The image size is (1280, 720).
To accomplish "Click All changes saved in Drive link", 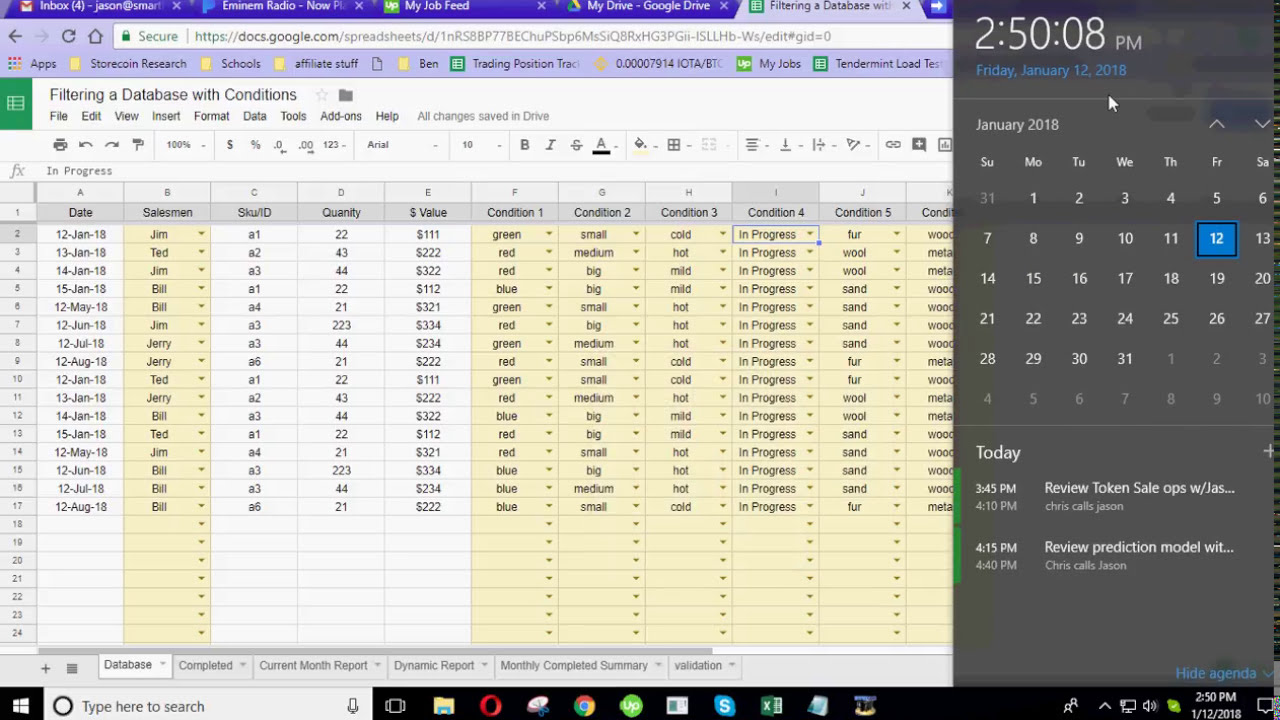I will tap(483, 116).
